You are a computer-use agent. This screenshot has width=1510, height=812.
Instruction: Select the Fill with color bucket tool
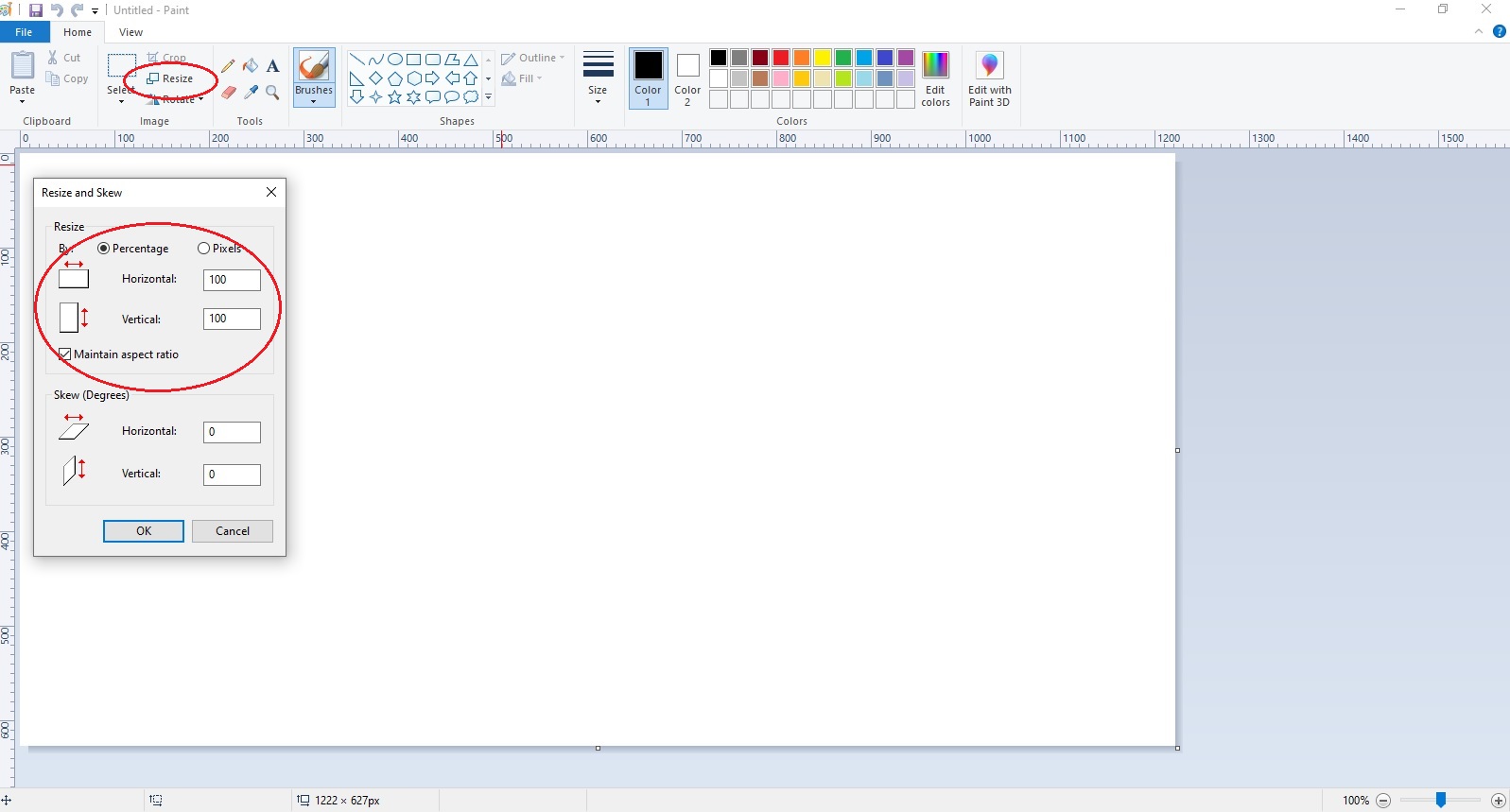tap(251, 66)
